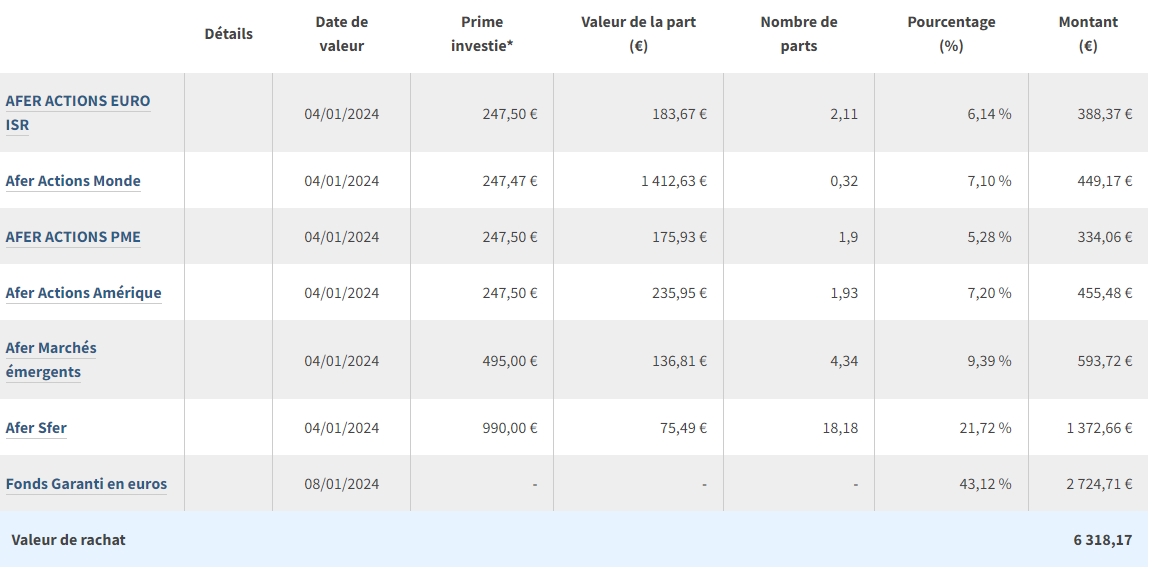The image size is (1152, 569).
Task: Open the Afer Actions Amérique fund link
Action: coord(83,293)
